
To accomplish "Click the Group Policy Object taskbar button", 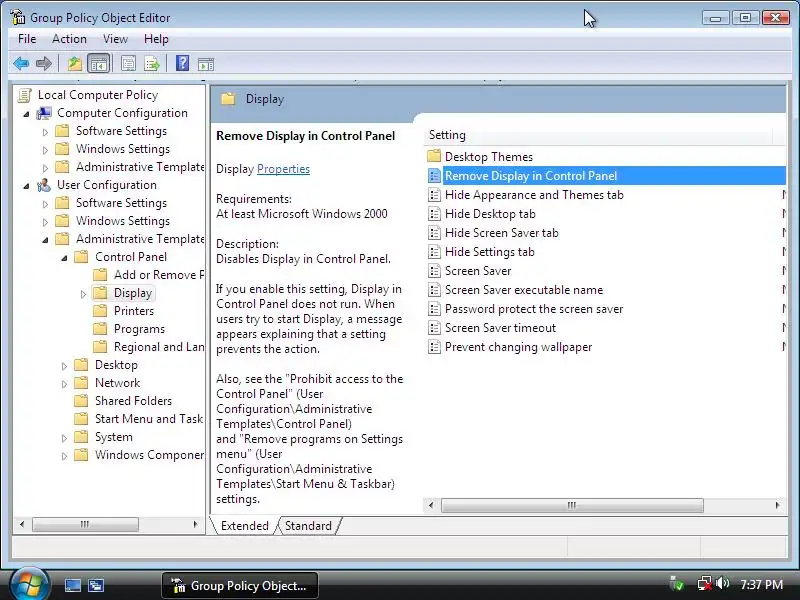I will coord(240,585).
